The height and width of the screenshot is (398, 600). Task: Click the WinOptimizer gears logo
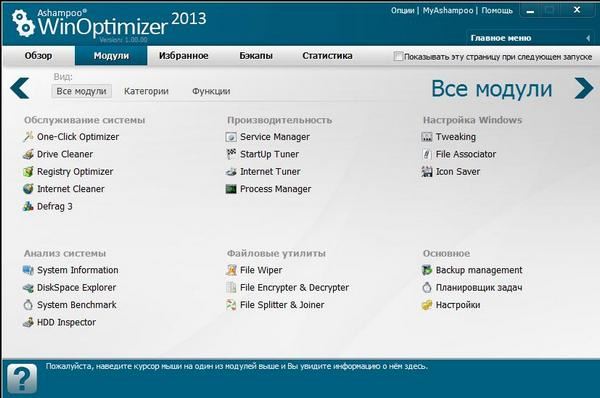(x=23, y=23)
